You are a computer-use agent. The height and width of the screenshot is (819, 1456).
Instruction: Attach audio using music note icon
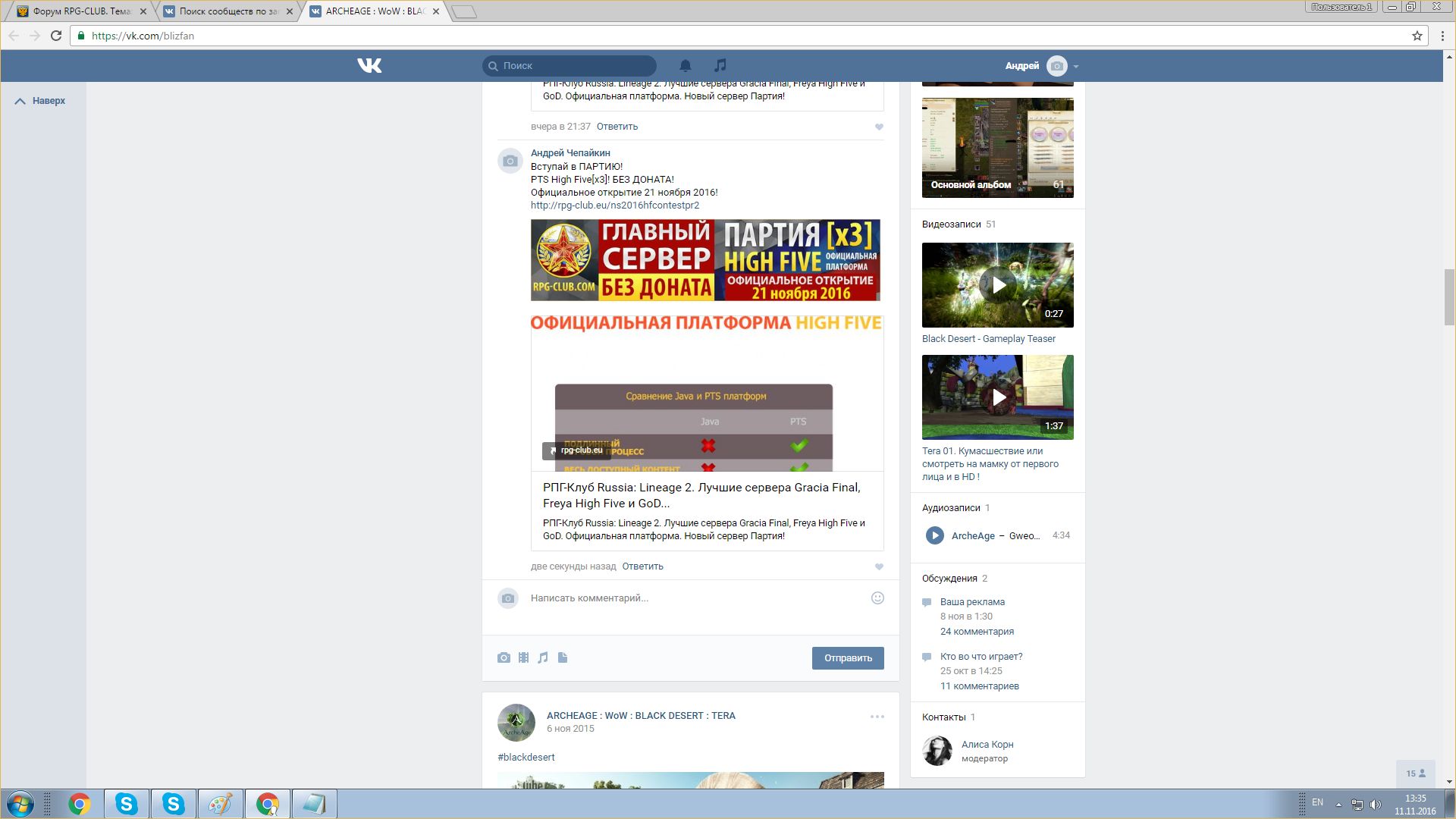pyautogui.click(x=543, y=657)
